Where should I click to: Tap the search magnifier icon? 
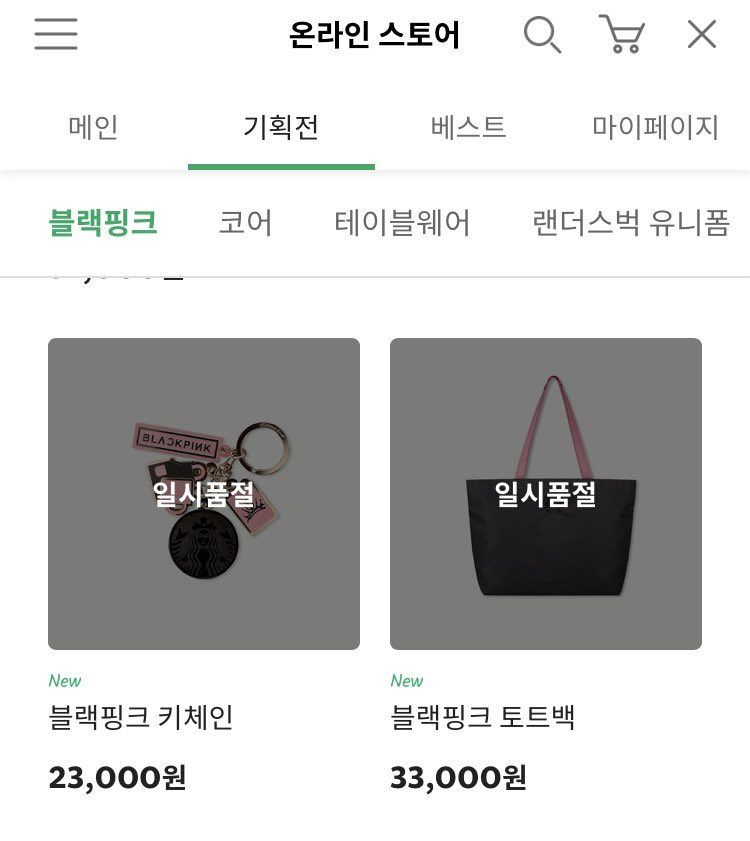542,35
